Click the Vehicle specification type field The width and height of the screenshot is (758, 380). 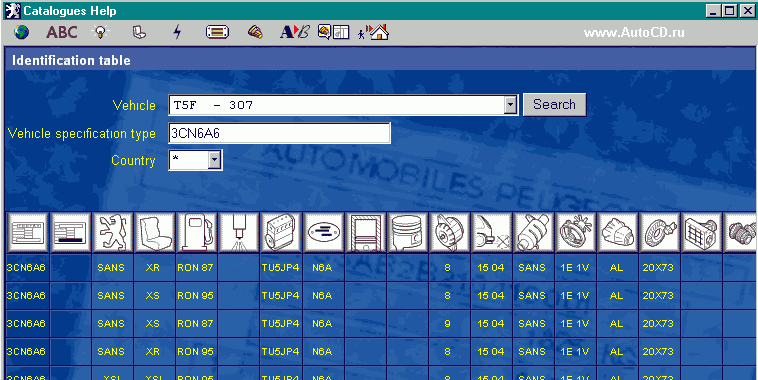[279, 133]
